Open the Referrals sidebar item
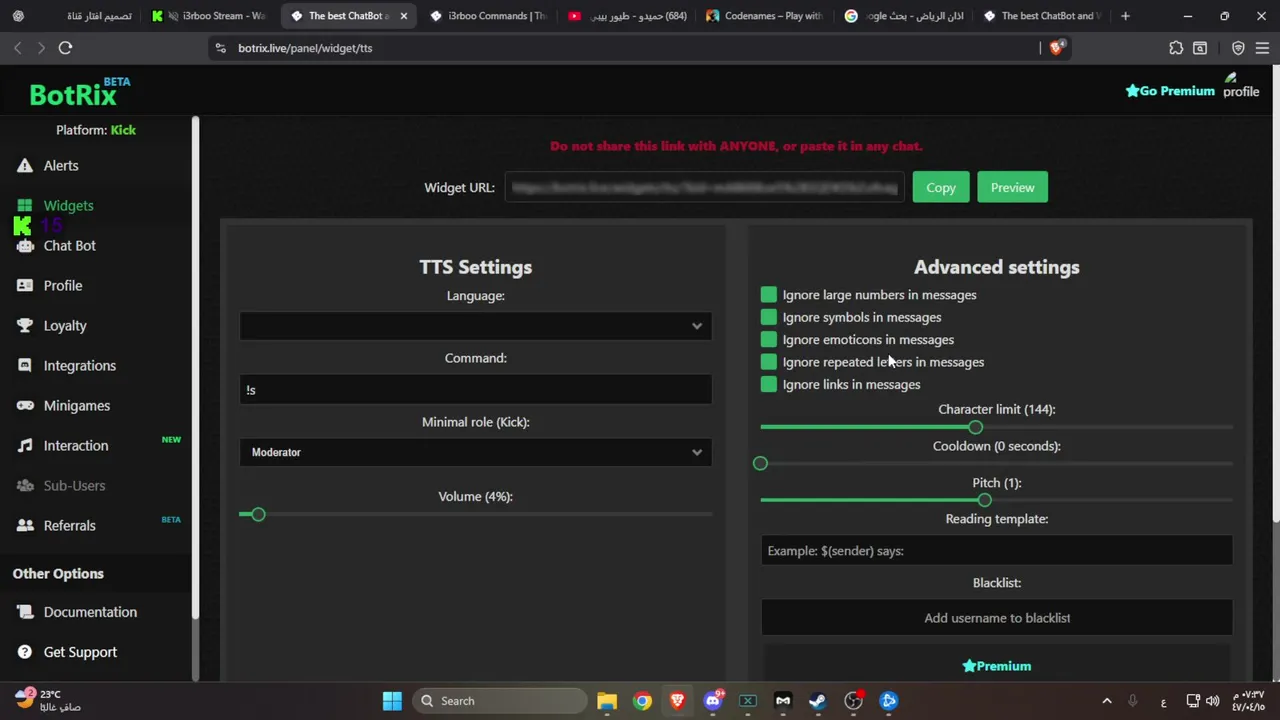Viewport: 1280px width, 720px height. click(x=69, y=526)
